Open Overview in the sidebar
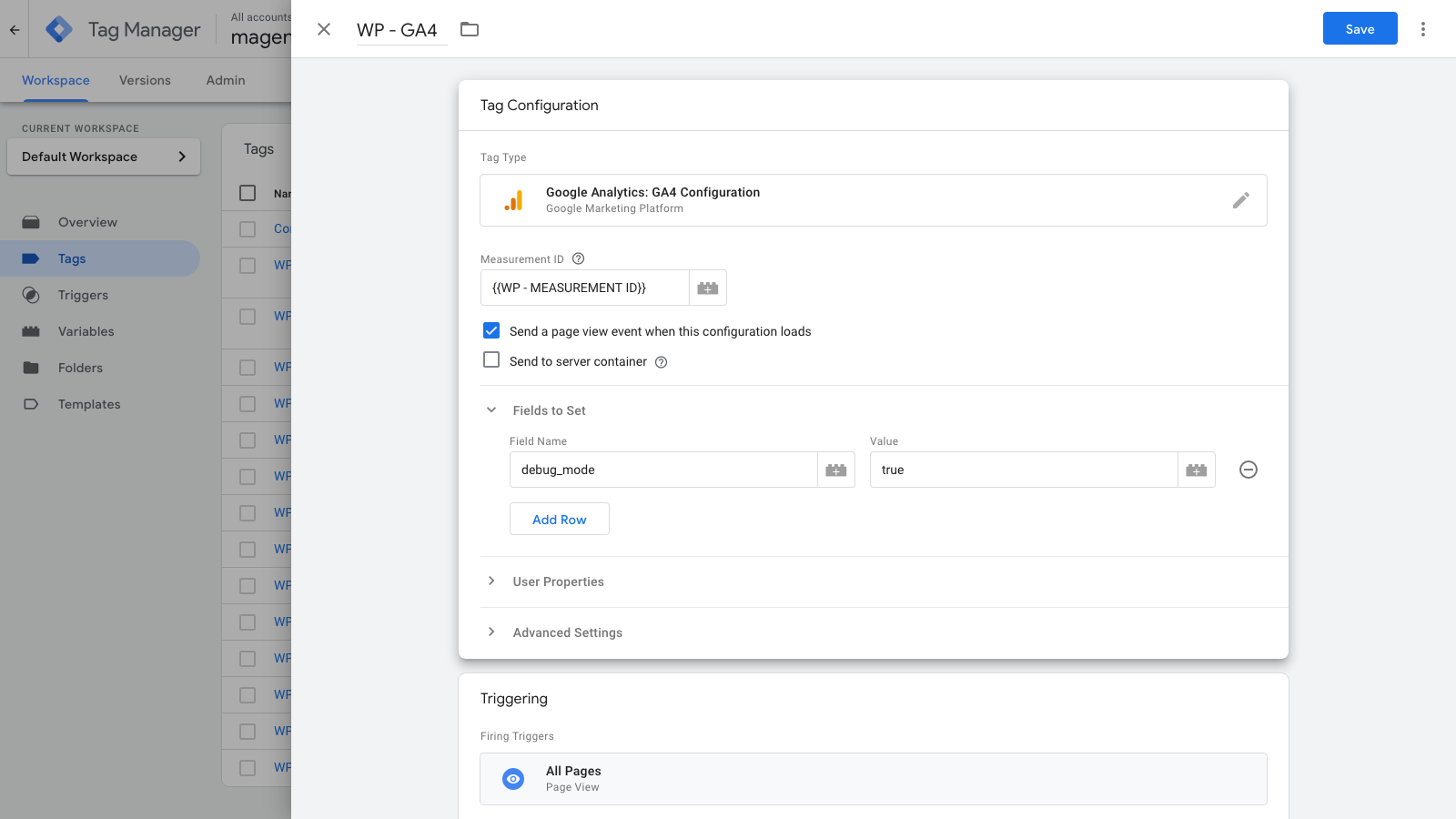The image size is (1456, 819). point(100,222)
